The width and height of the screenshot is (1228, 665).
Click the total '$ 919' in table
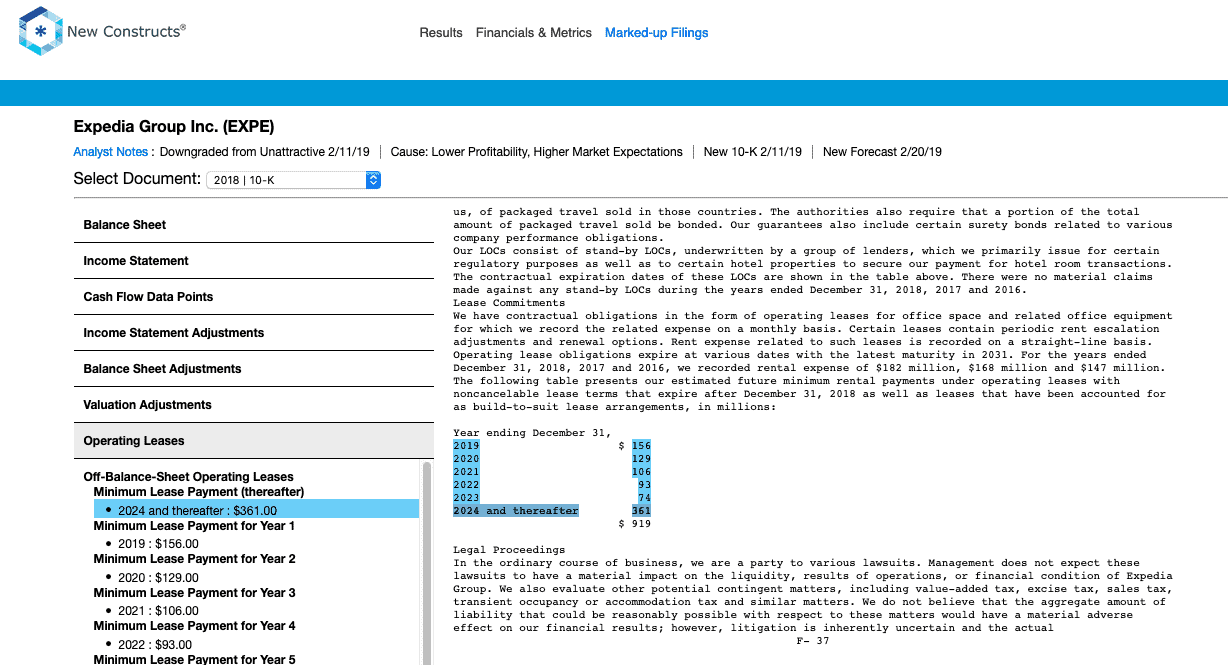pos(635,524)
